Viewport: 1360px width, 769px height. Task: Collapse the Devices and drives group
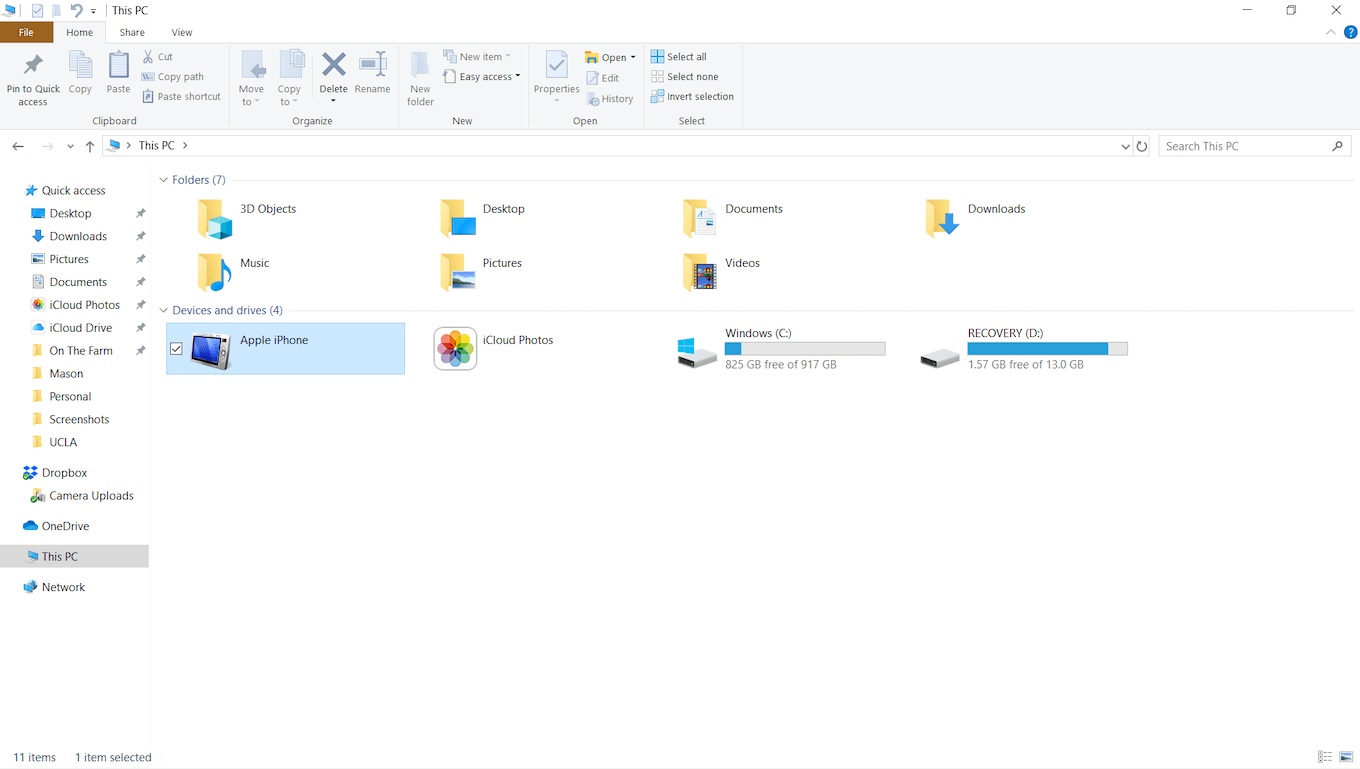point(163,311)
